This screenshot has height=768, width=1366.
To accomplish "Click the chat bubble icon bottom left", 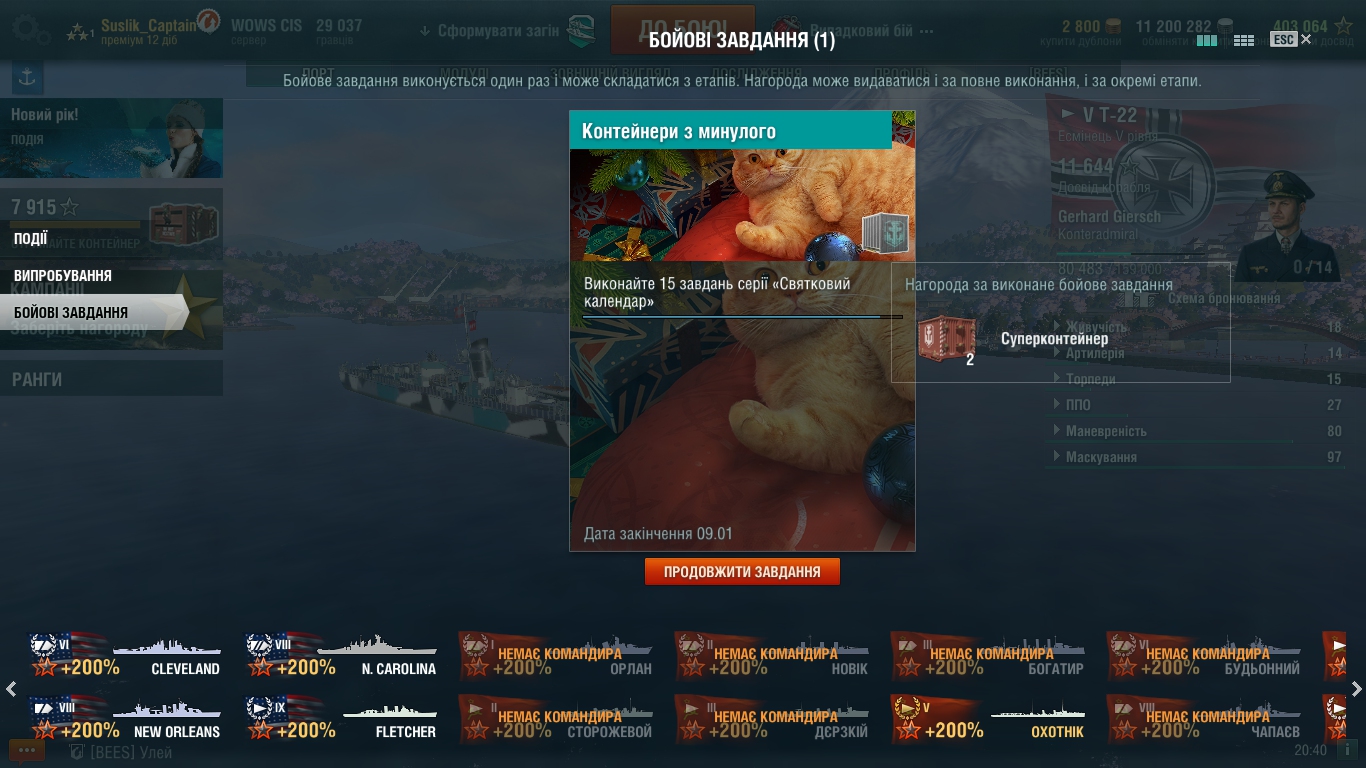I will click(x=26, y=749).
